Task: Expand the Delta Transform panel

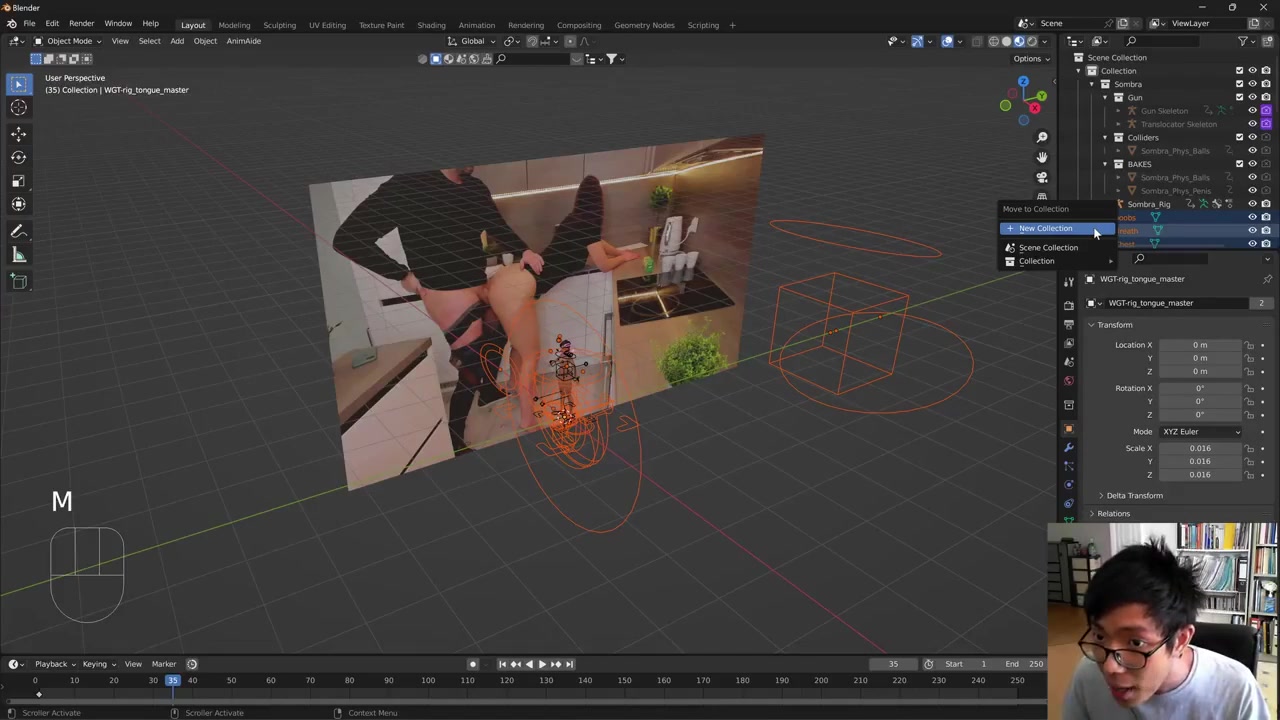Action: pos(1134,495)
